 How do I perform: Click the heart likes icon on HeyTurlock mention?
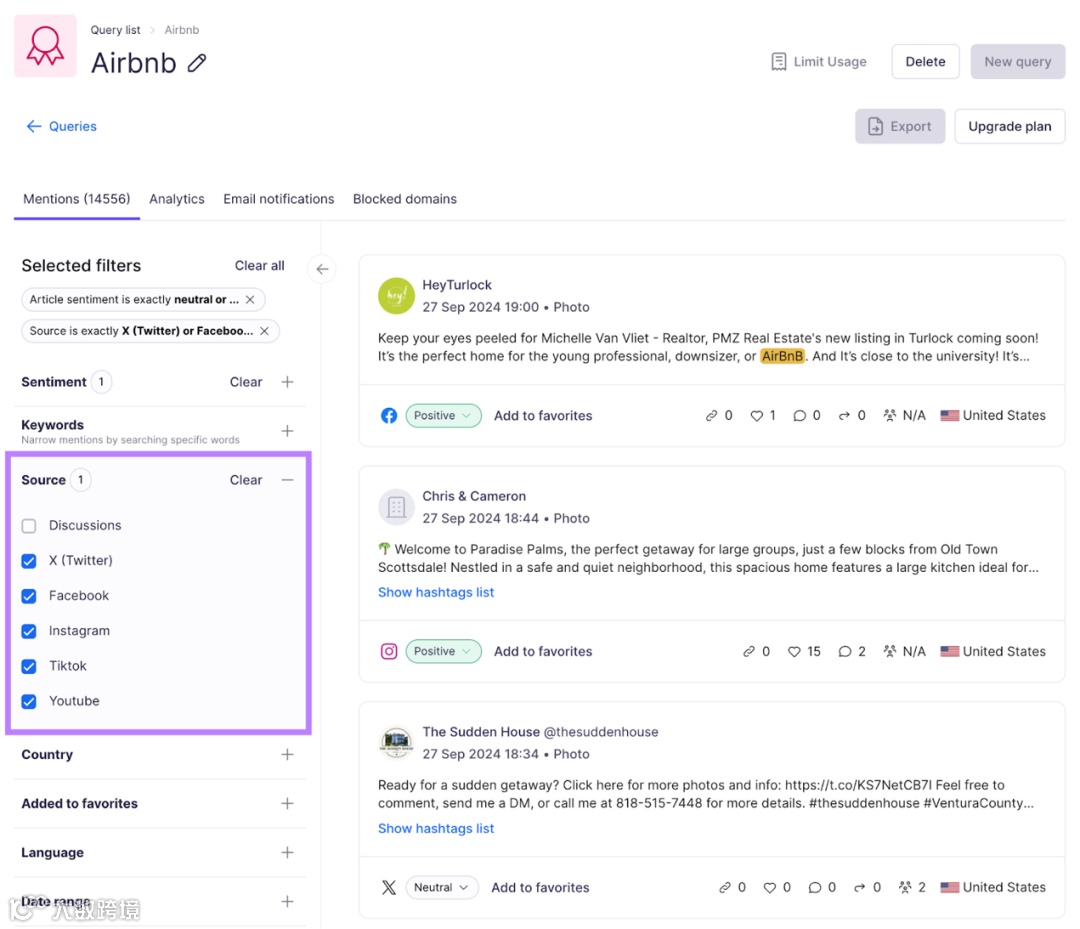click(756, 416)
